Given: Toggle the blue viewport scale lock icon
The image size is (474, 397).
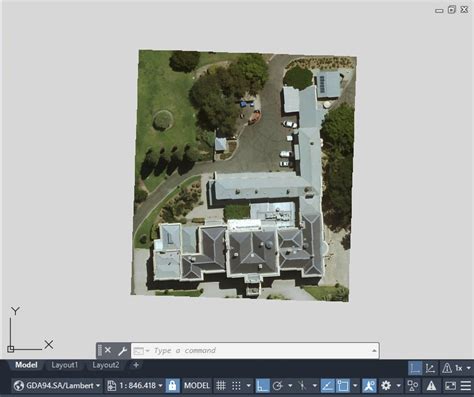Looking at the screenshot, I should (172, 386).
